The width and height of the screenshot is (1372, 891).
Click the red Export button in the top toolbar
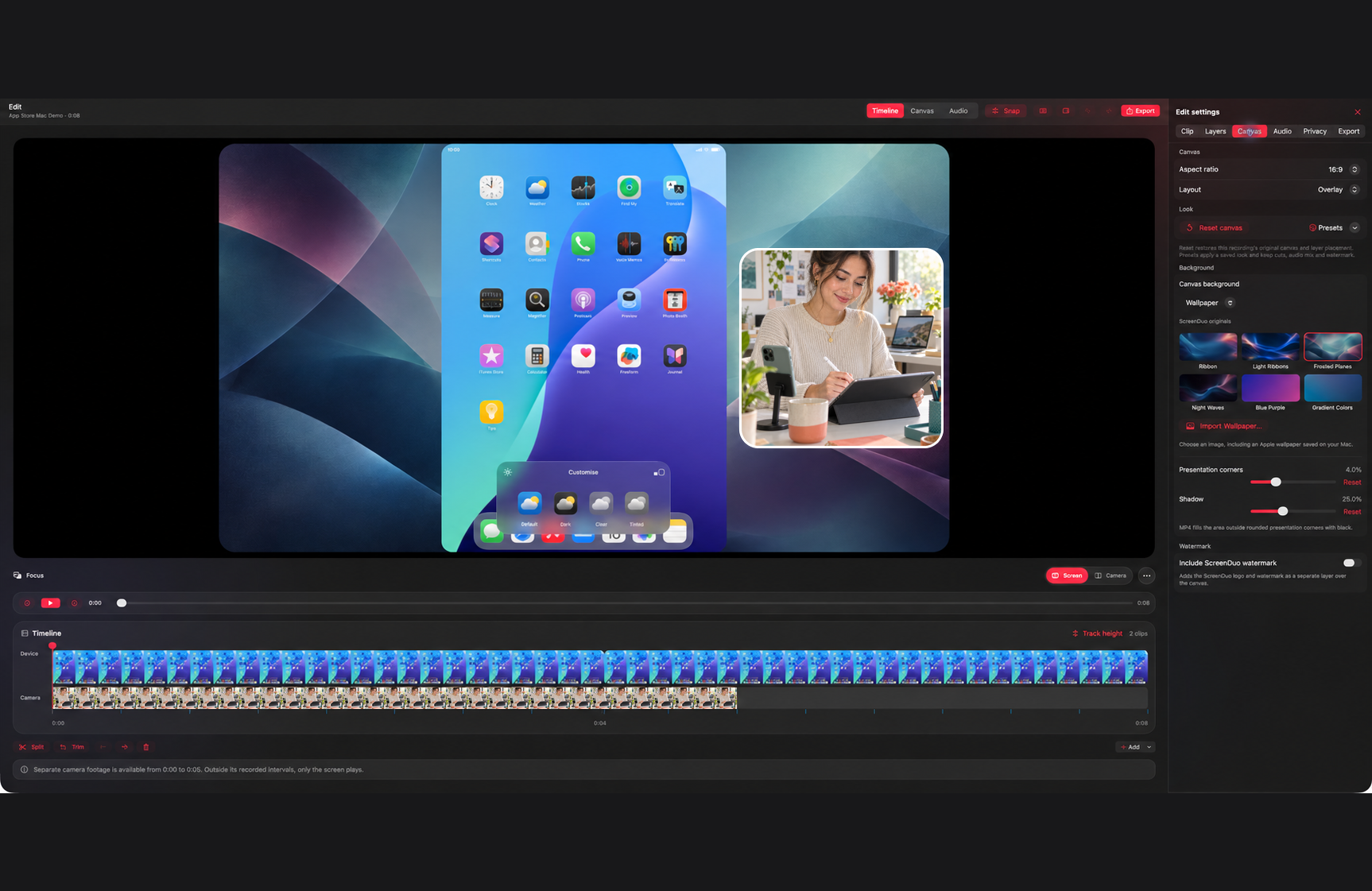(1140, 111)
